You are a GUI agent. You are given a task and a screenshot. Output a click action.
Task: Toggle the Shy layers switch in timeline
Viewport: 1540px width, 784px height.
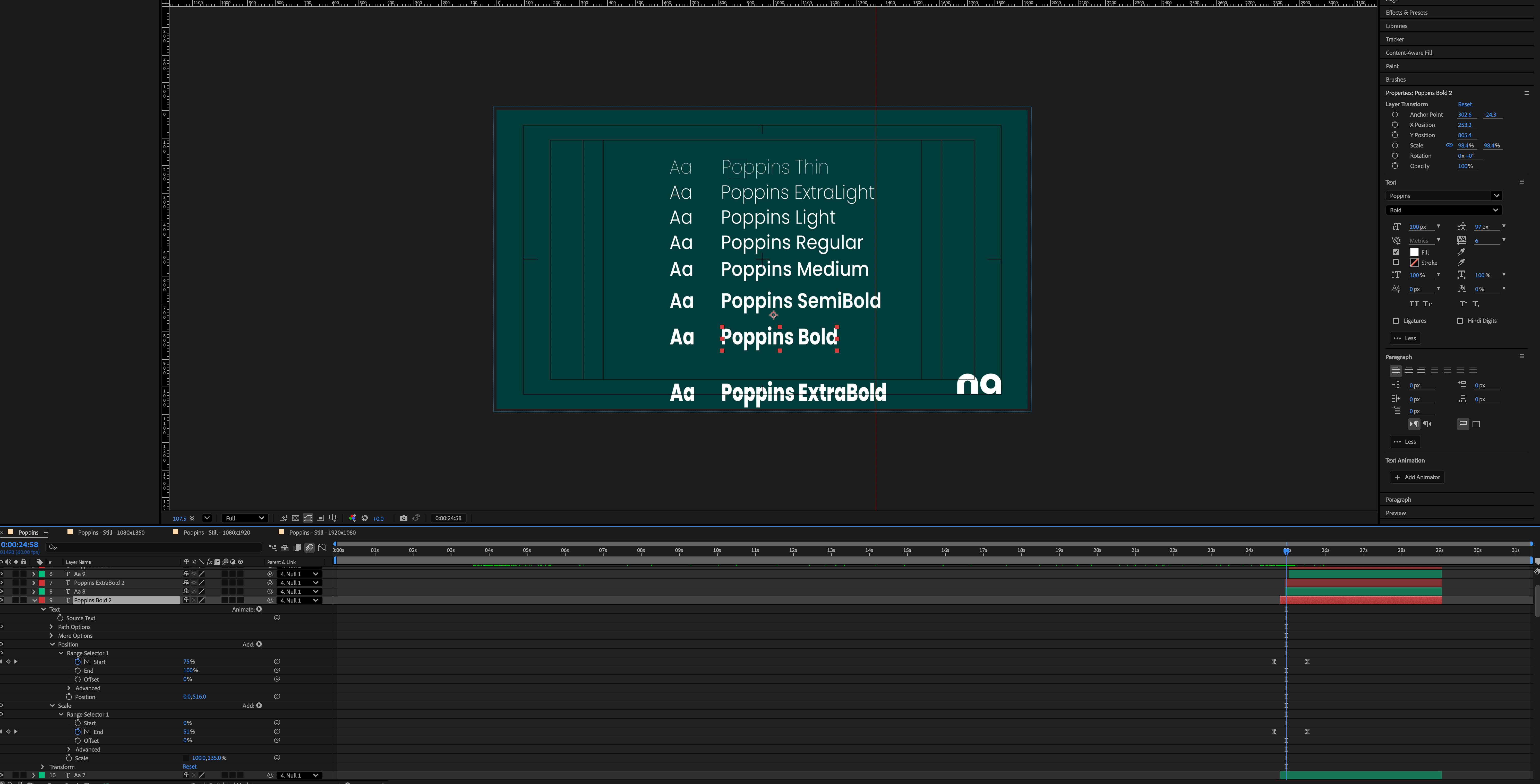(285, 547)
